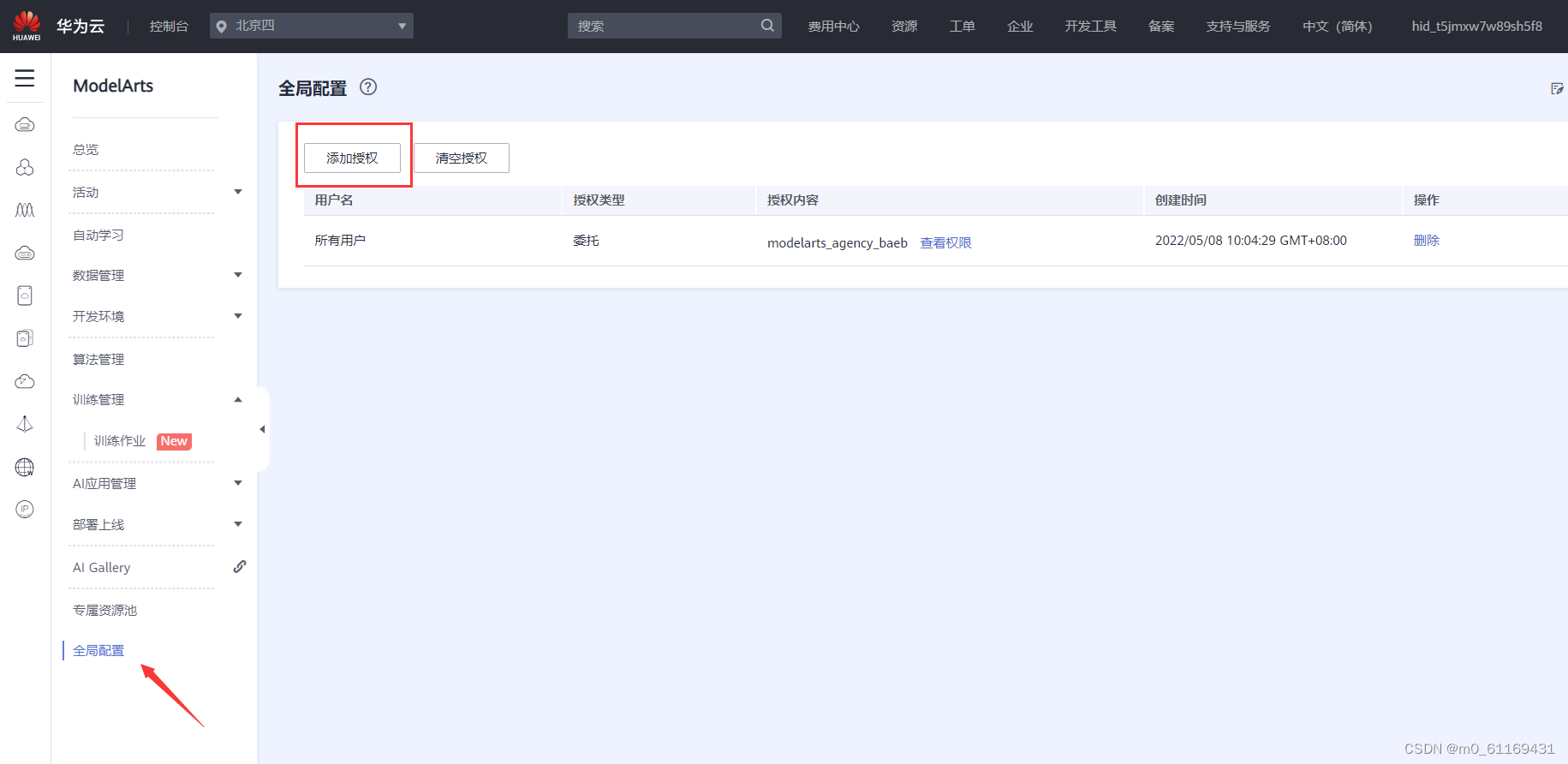Click the help question mark beside 全局配置
1568x764 pixels.
[368, 87]
